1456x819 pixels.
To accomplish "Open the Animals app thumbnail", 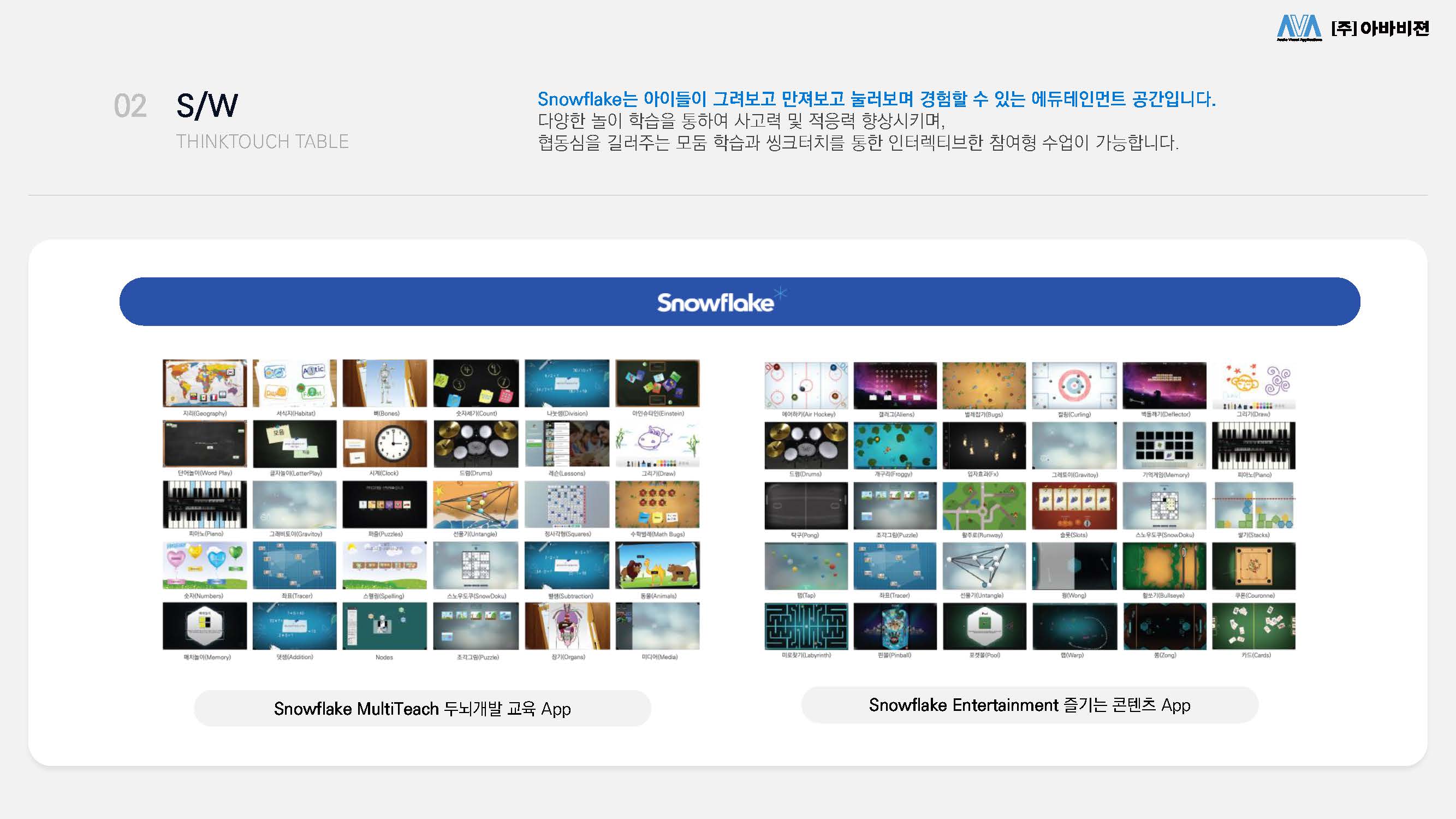I will coord(657,565).
